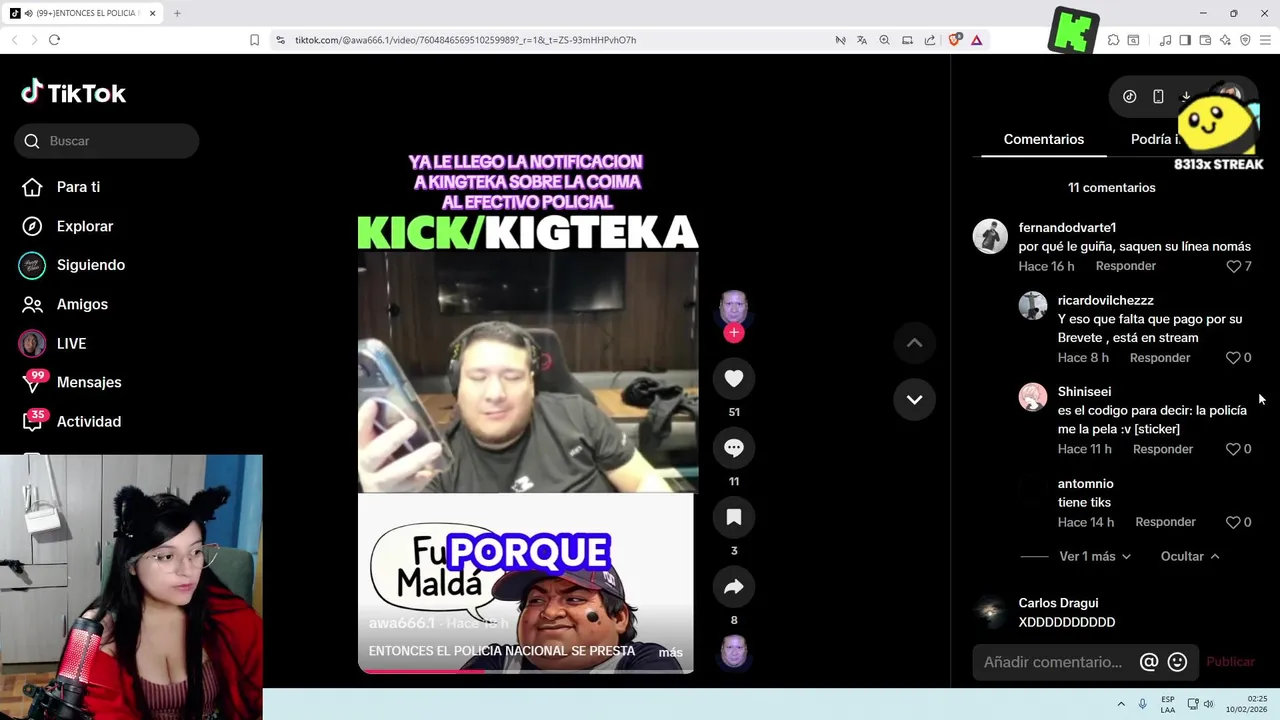The height and width of the screenshot is (720, 1280).
Task: Go to next video arrow
Action: point(914,399)
